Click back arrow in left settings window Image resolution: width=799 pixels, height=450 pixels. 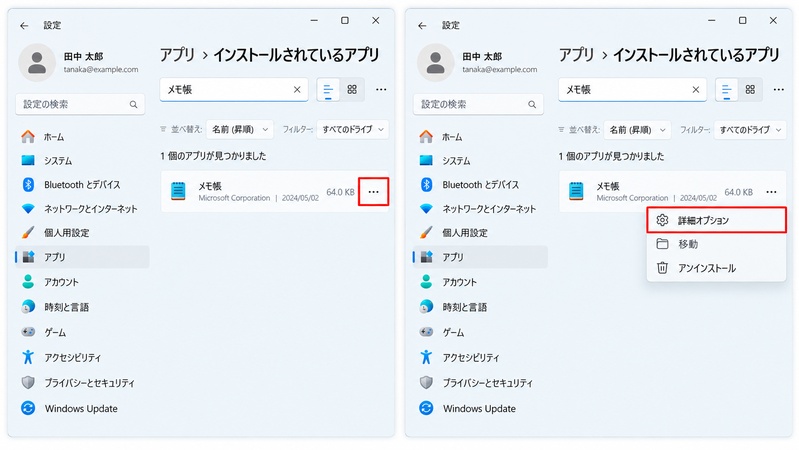(24, 25)
